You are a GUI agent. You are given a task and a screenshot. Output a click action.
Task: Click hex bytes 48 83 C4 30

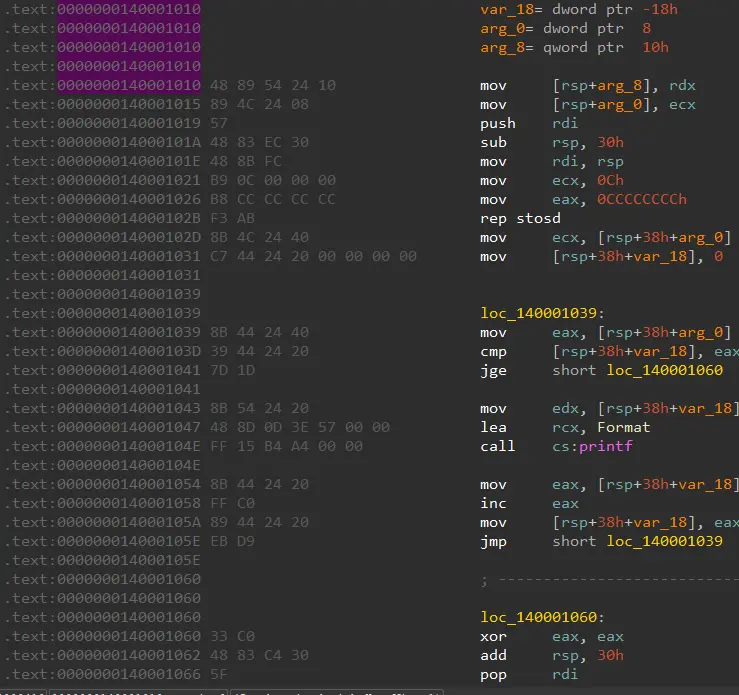pyautogui.click(x=259, y=655)
